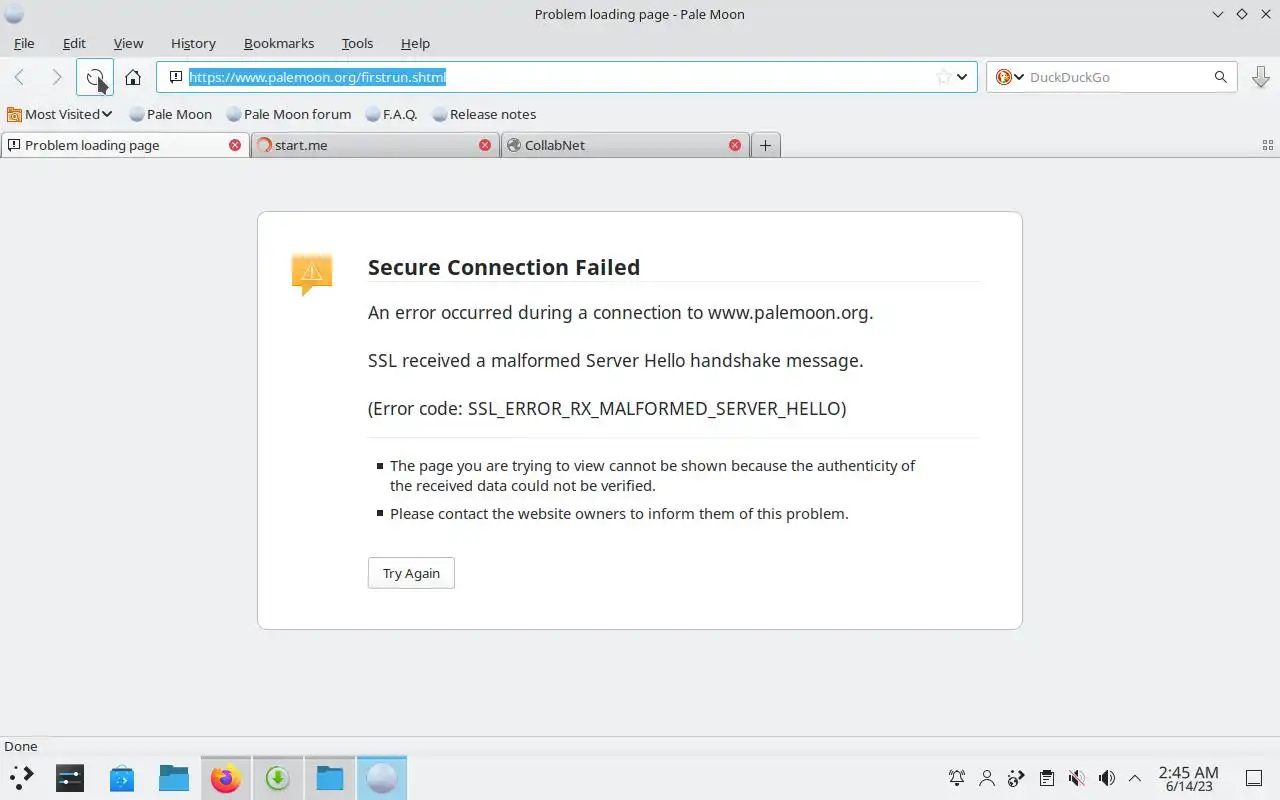This screenshot has width=1280, height=800.
Task: Close the Problem loading page tab
Action: (x=235, y=145)
